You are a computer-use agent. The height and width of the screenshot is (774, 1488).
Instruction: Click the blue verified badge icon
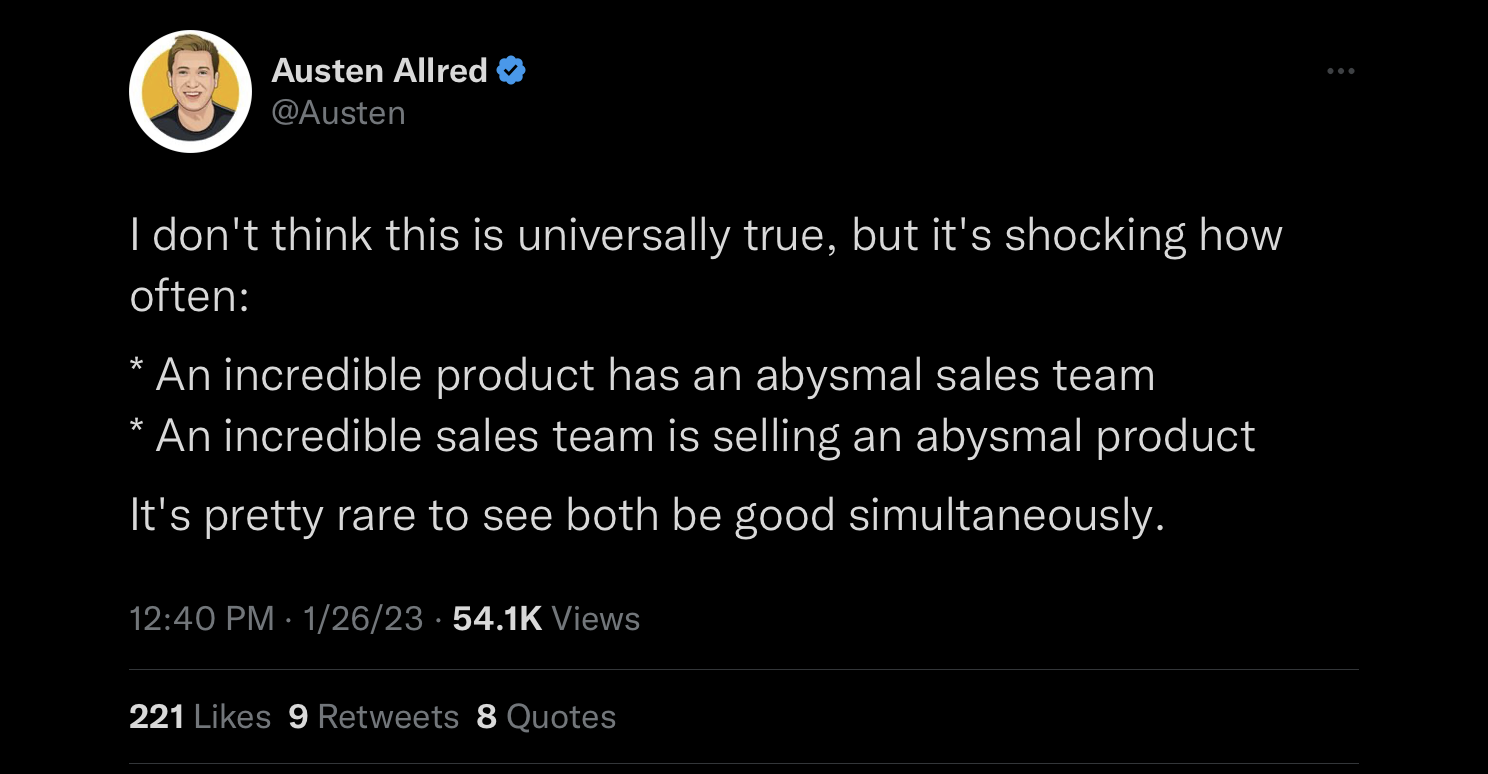pyautogui.click(x=512, y=71)
